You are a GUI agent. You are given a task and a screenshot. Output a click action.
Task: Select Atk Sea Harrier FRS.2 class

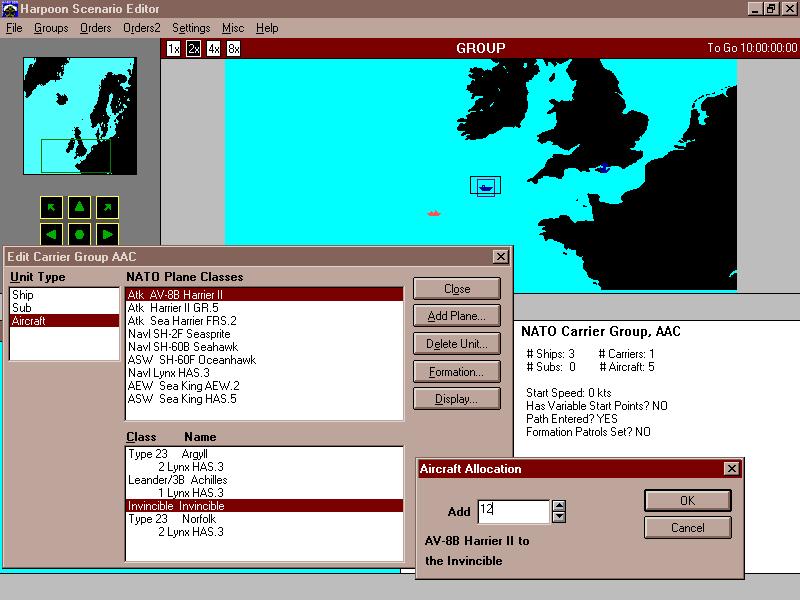[264, 321]
